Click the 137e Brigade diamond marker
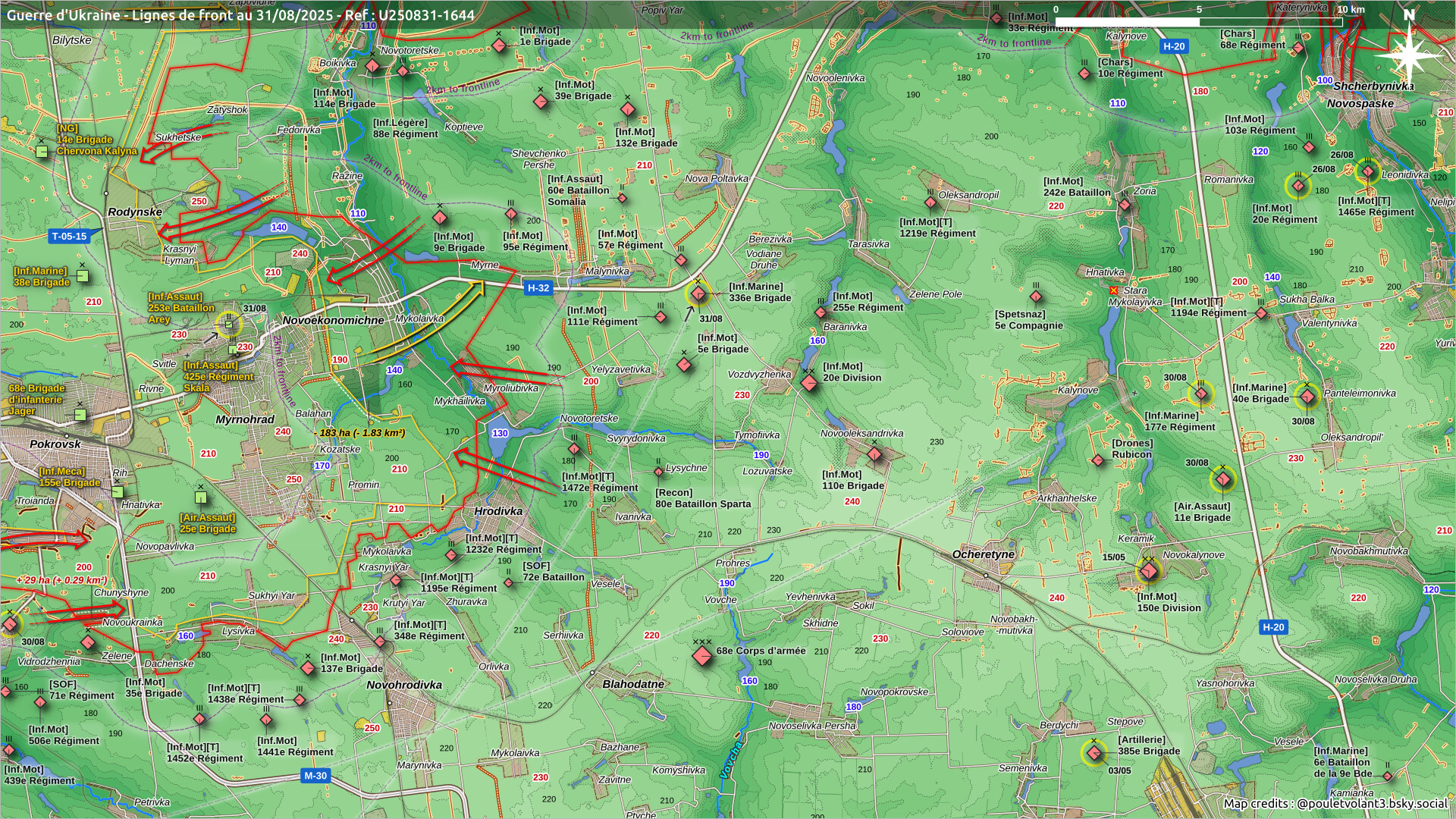The width and height of the screenshot is (1456, 819). pyautogui.click(x=308, y=668)
